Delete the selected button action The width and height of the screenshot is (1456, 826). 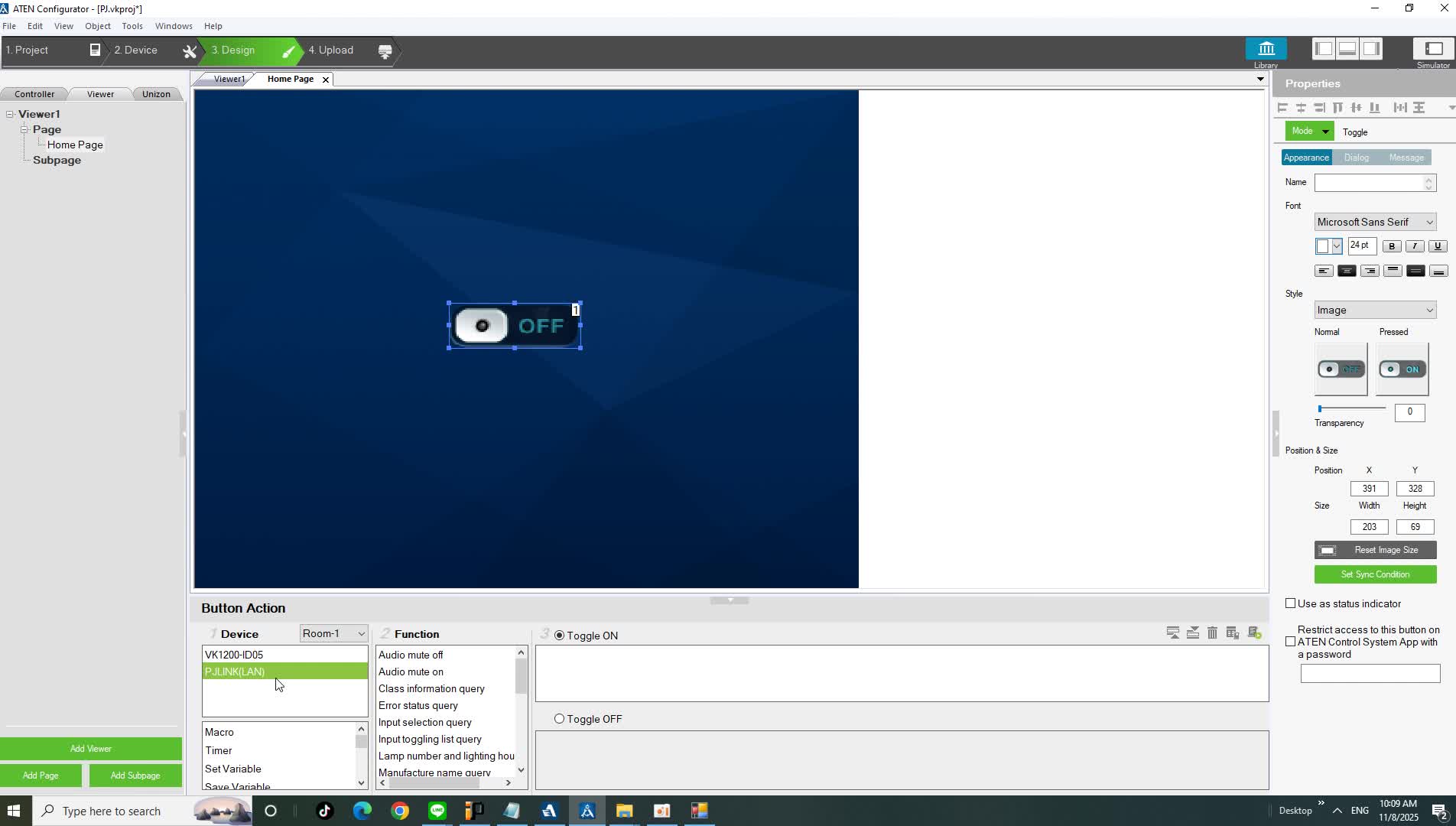(x=1213, y=633)
